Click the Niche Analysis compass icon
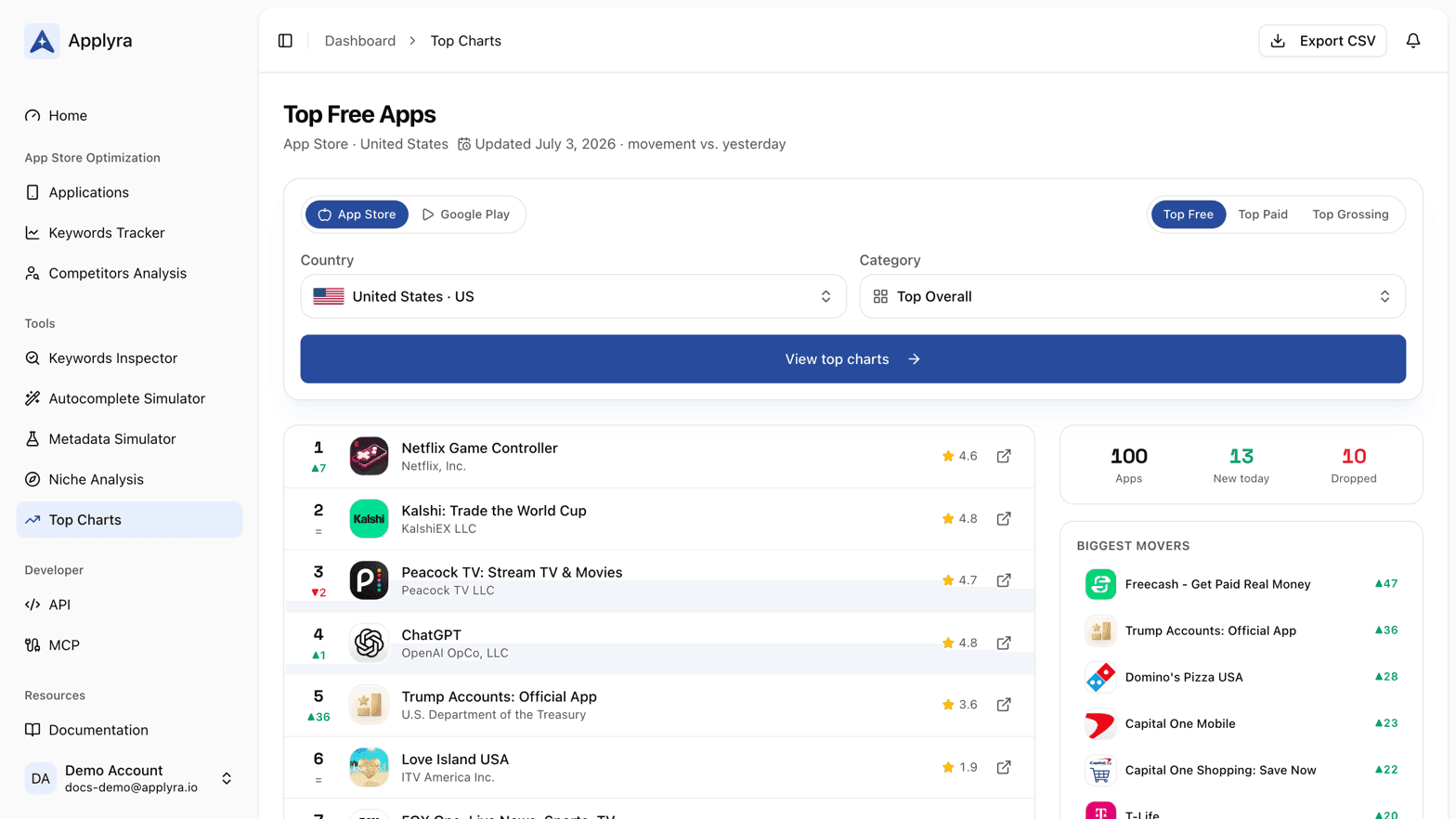This screenshot has width=1456, height=819. pos(32,479)
